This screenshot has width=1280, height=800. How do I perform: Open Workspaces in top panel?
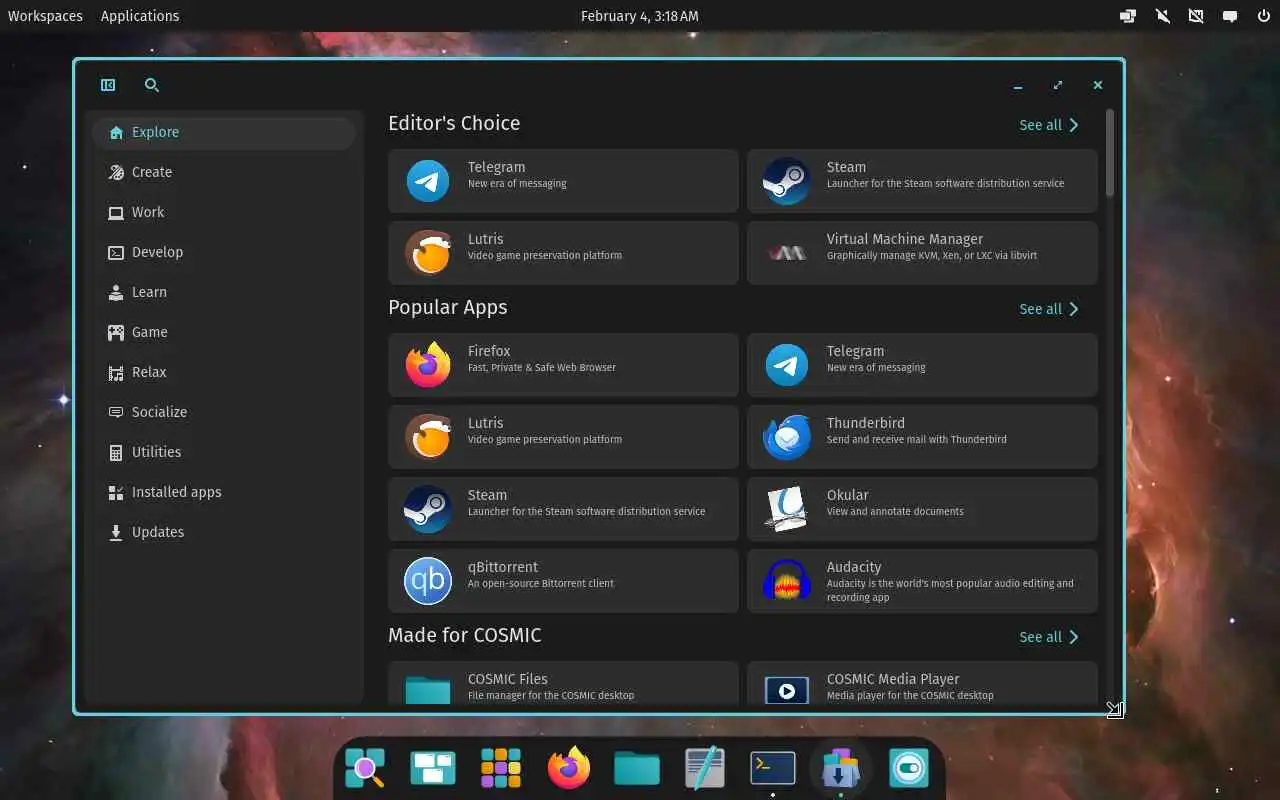coord(45,16)
